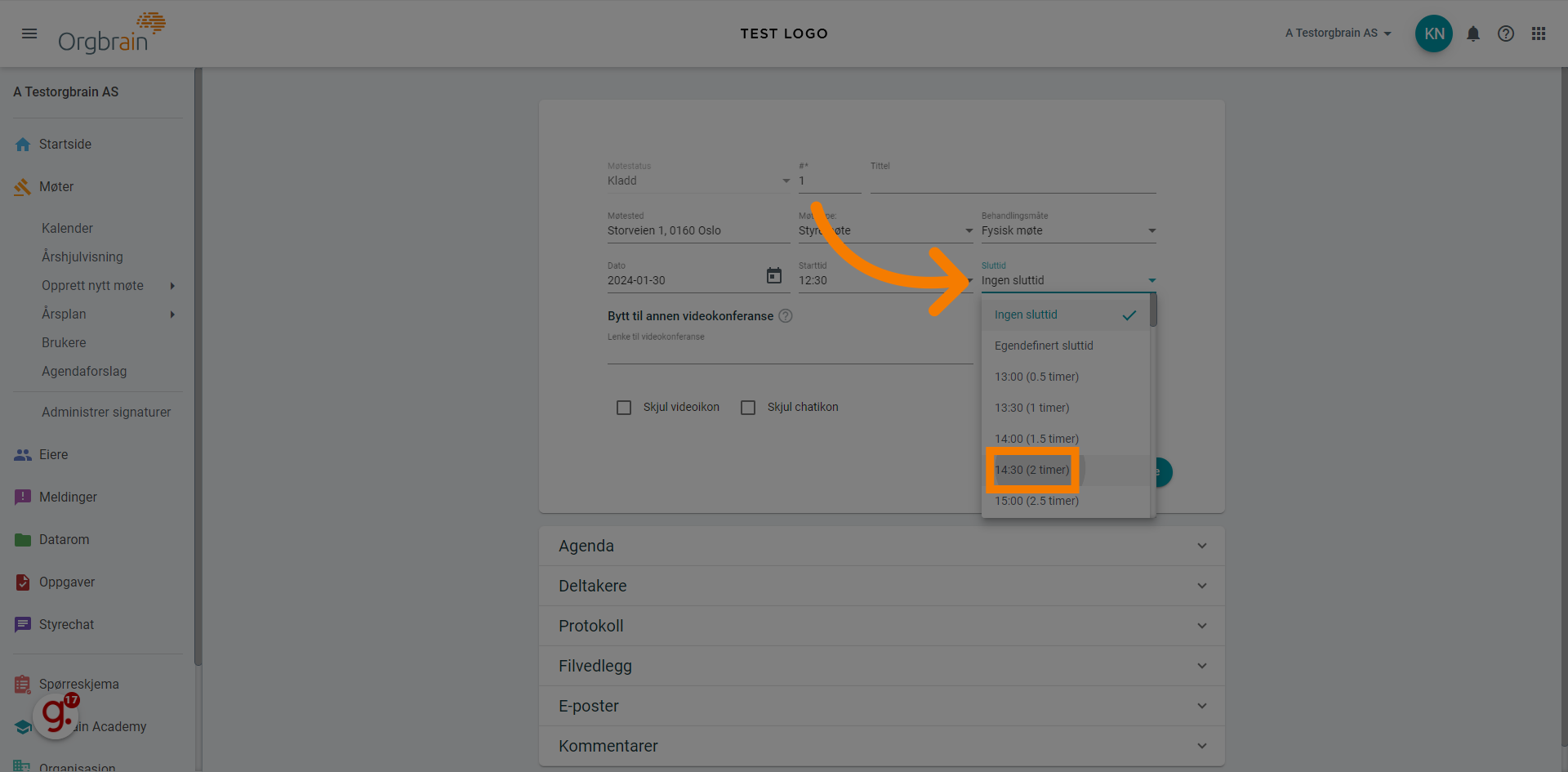Open Styrechat in sidebar

coord(67,625)
